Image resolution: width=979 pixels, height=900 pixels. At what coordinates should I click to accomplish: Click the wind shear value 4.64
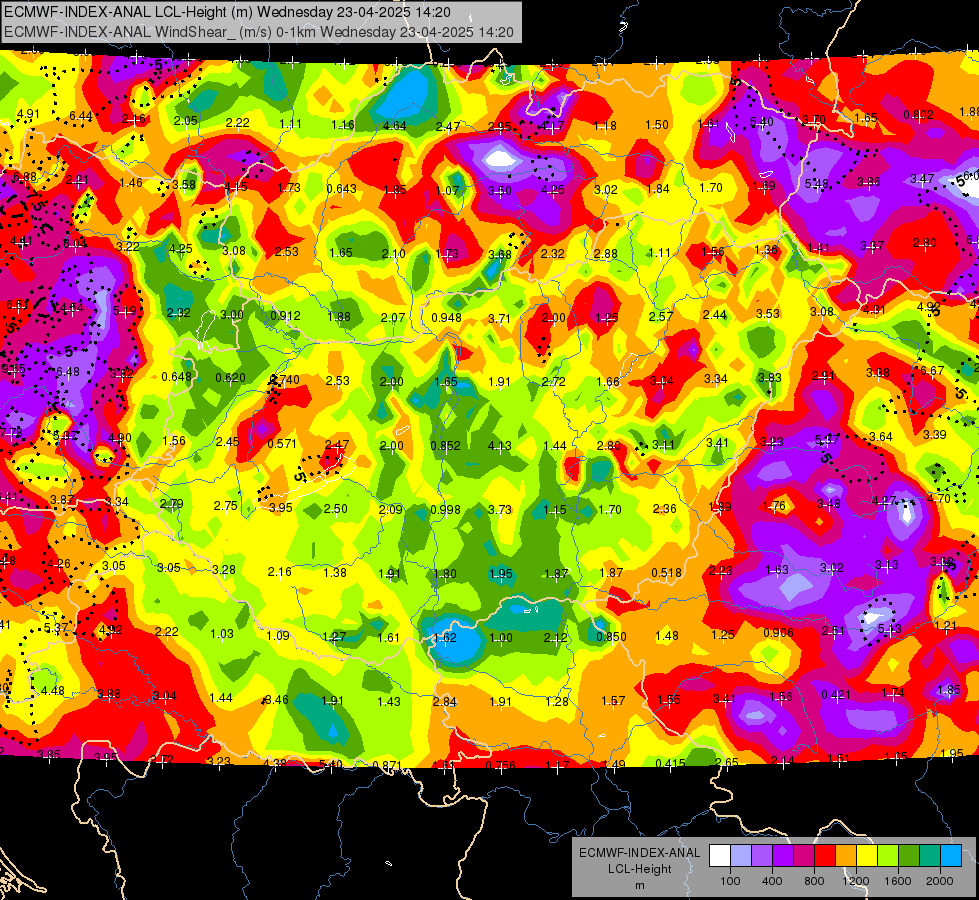tap(395, 126)
